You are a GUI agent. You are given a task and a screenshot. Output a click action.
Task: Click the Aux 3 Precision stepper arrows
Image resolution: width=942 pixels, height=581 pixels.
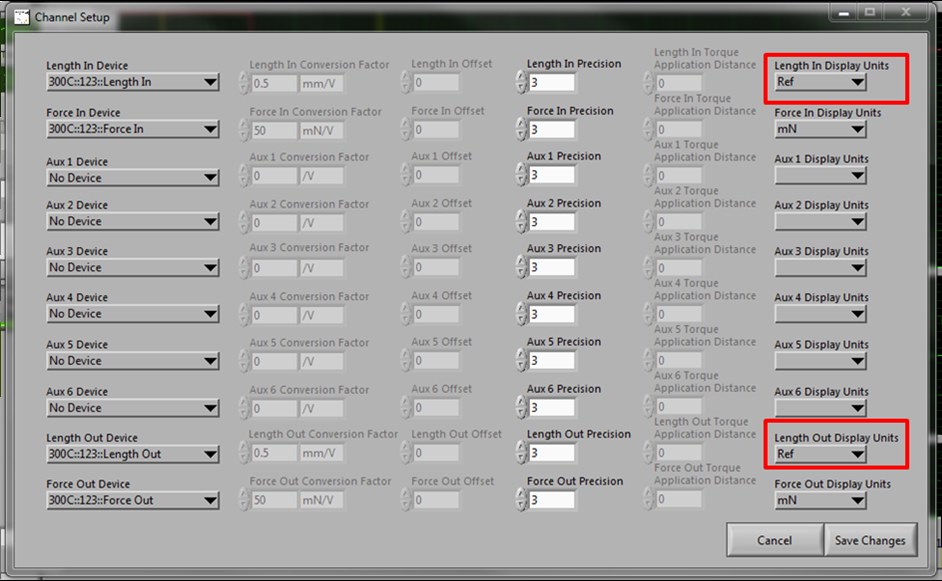(521, 267)
